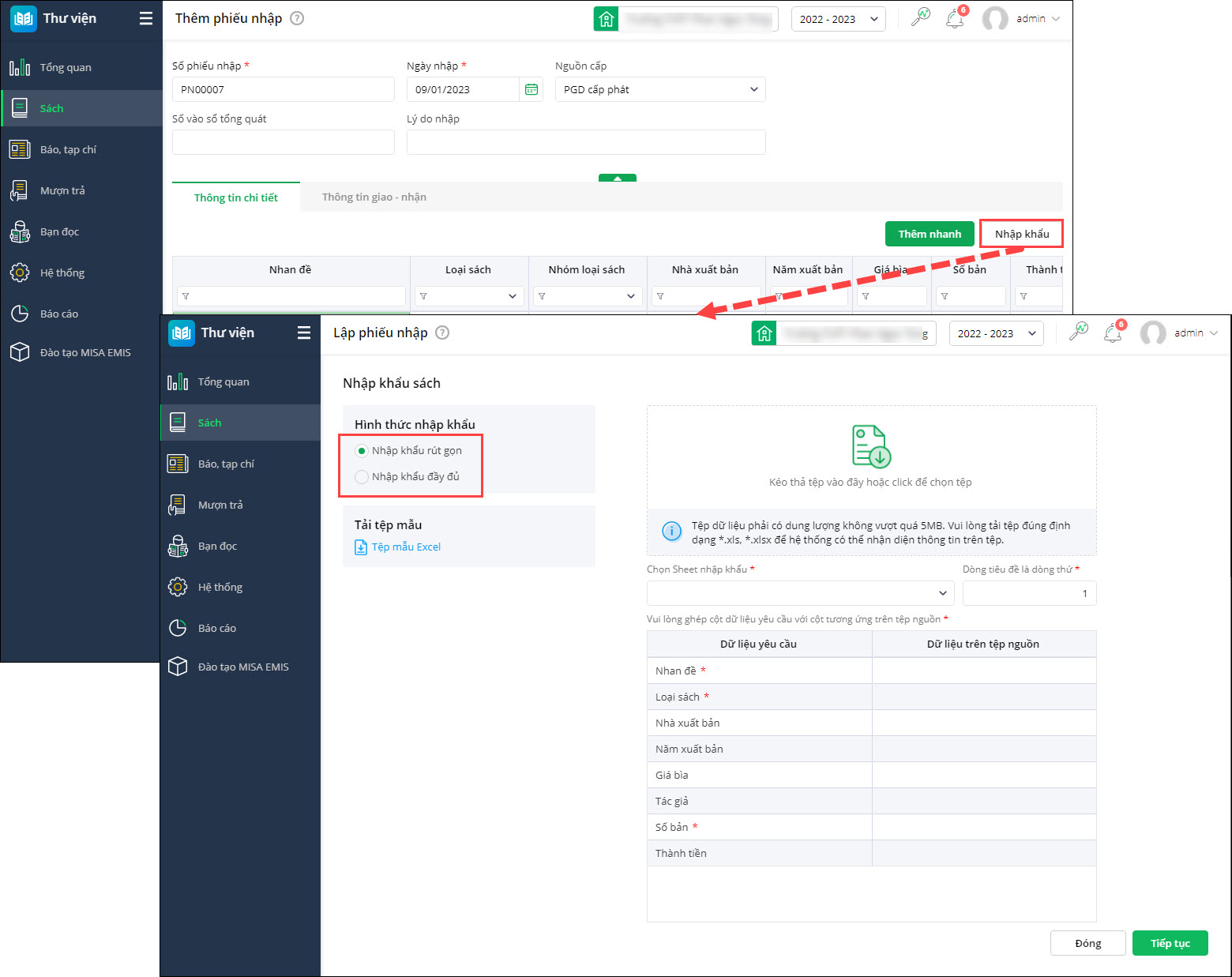Click Báo, tạp chí newspaper icon in back sidebar
The image size is (1232, 977).
tap(20, 149)
